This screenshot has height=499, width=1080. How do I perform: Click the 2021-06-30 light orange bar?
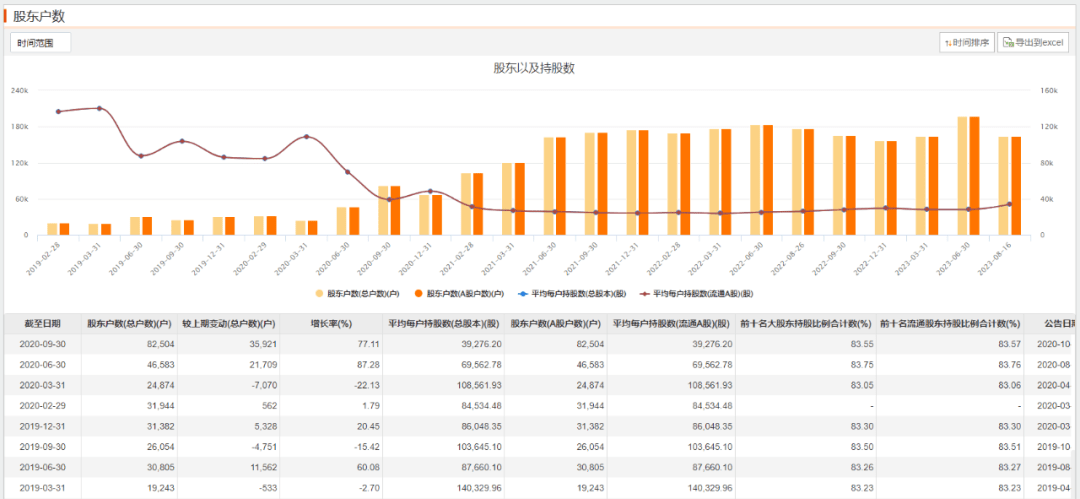click(549, 186)
